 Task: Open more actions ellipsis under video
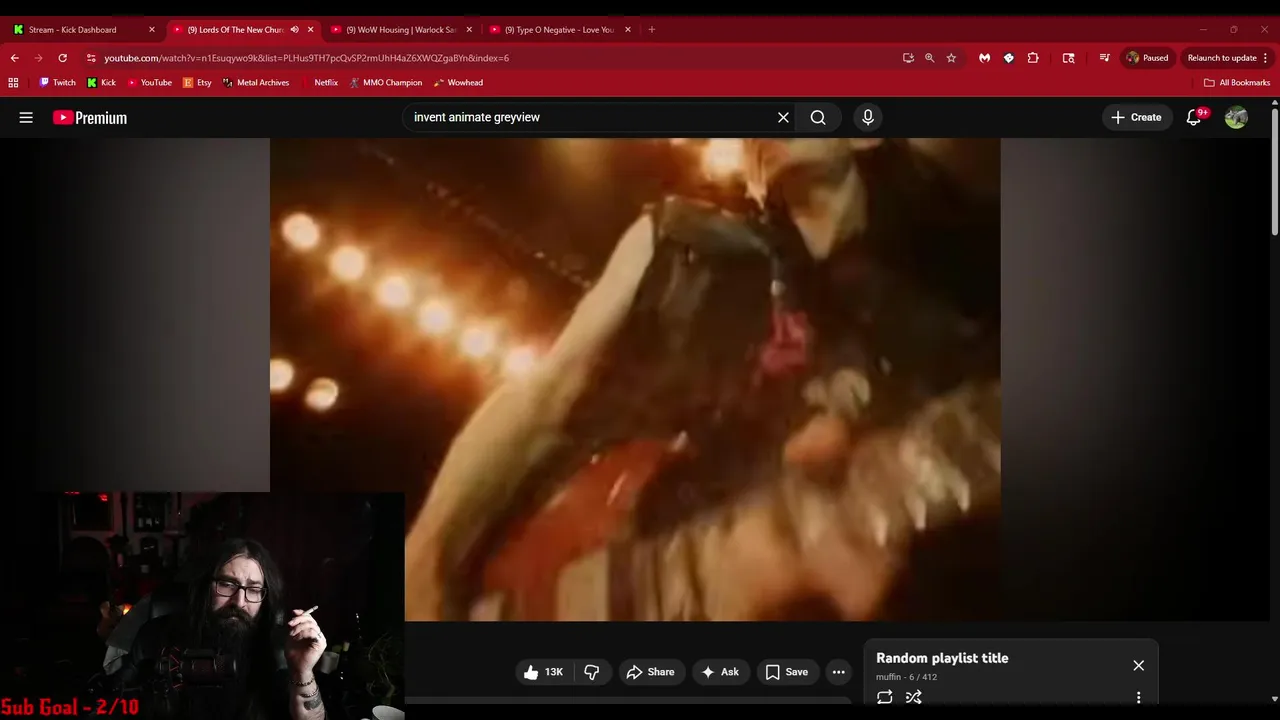click(x=838, y=672)
